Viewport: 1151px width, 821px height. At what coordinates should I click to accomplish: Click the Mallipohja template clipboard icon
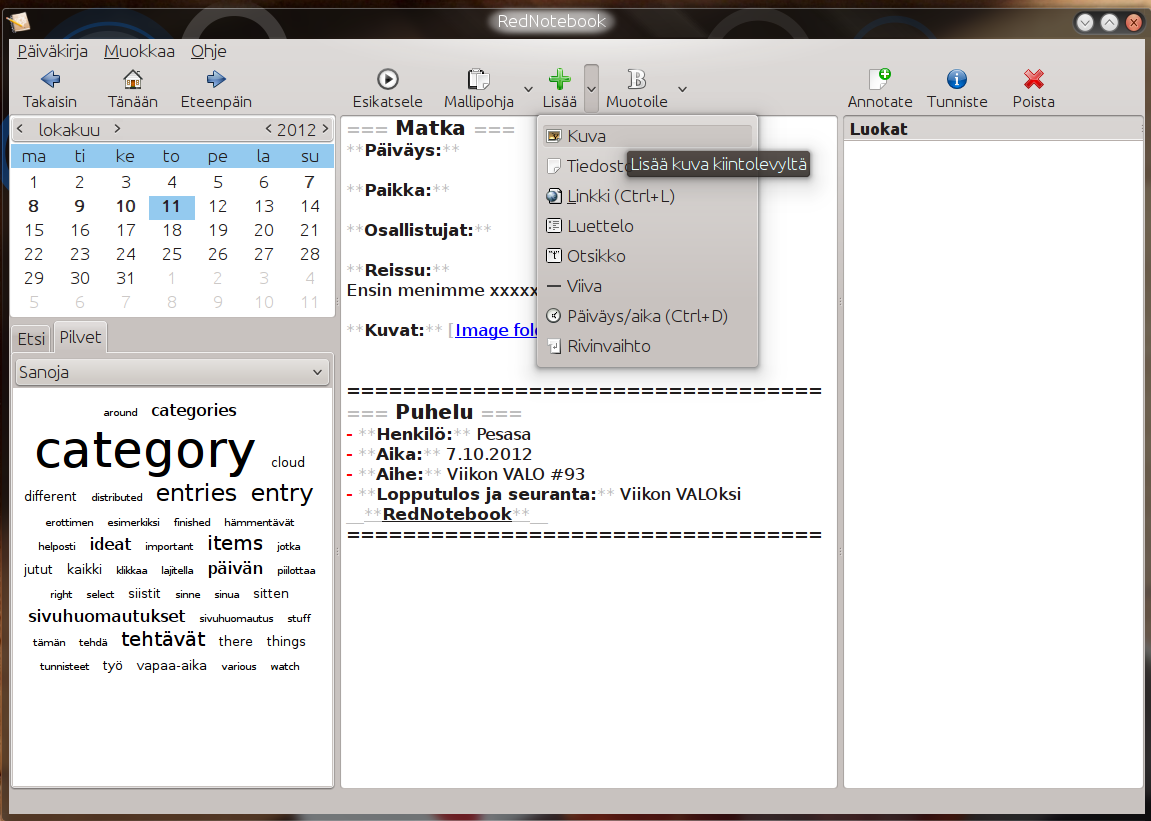click(x=478, y=79)
